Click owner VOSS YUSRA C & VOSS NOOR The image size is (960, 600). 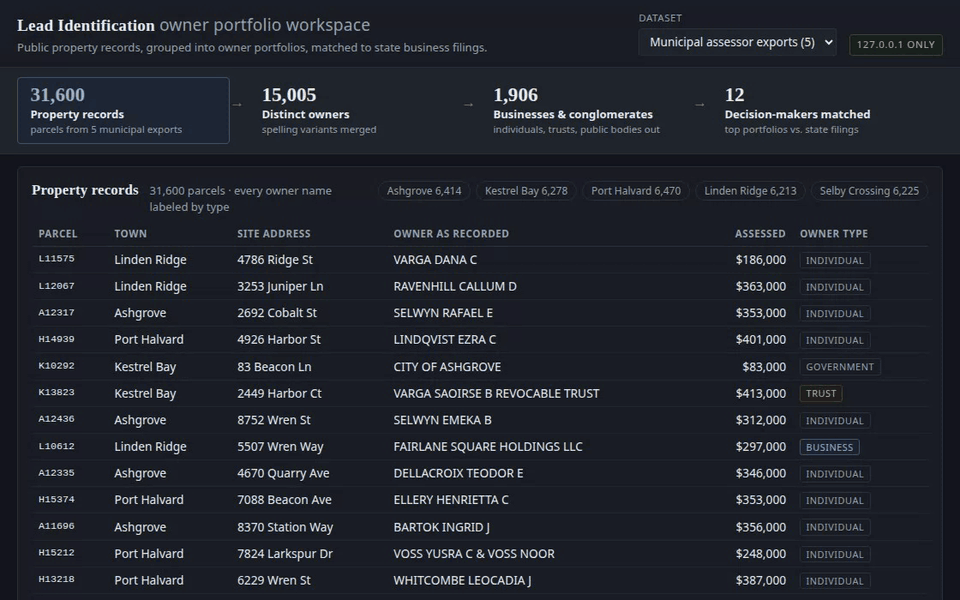(474, 554)
